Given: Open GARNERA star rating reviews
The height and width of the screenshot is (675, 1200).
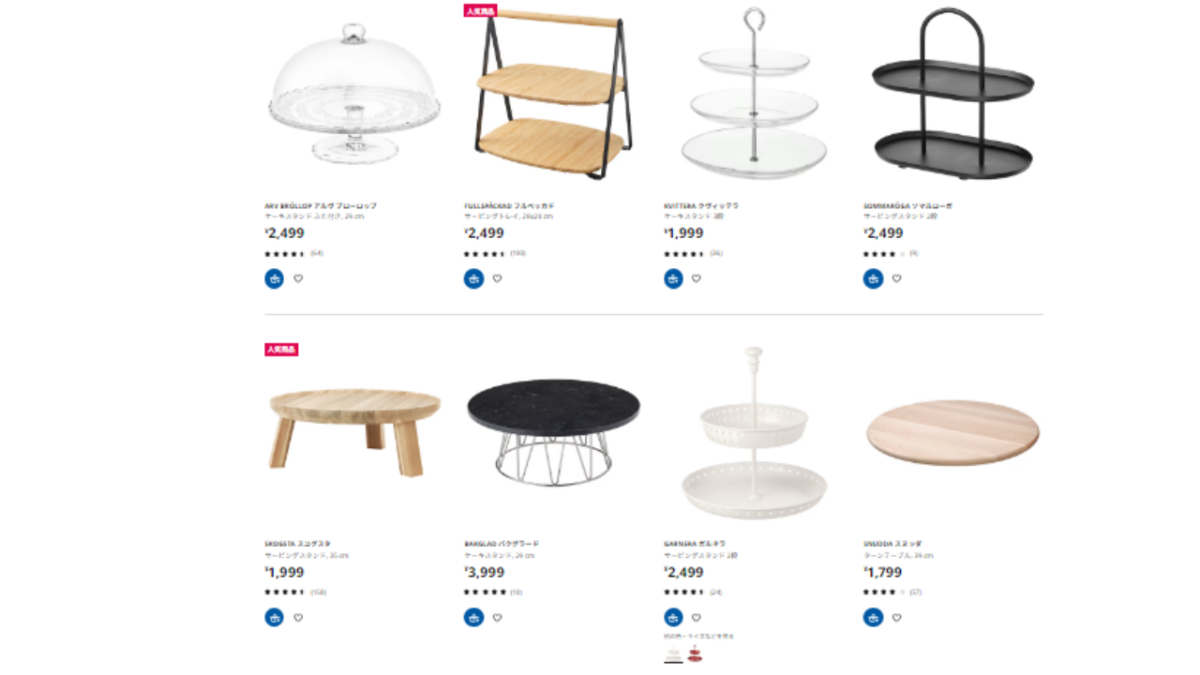Looking at the screenshot, I should tap(692, 592).
